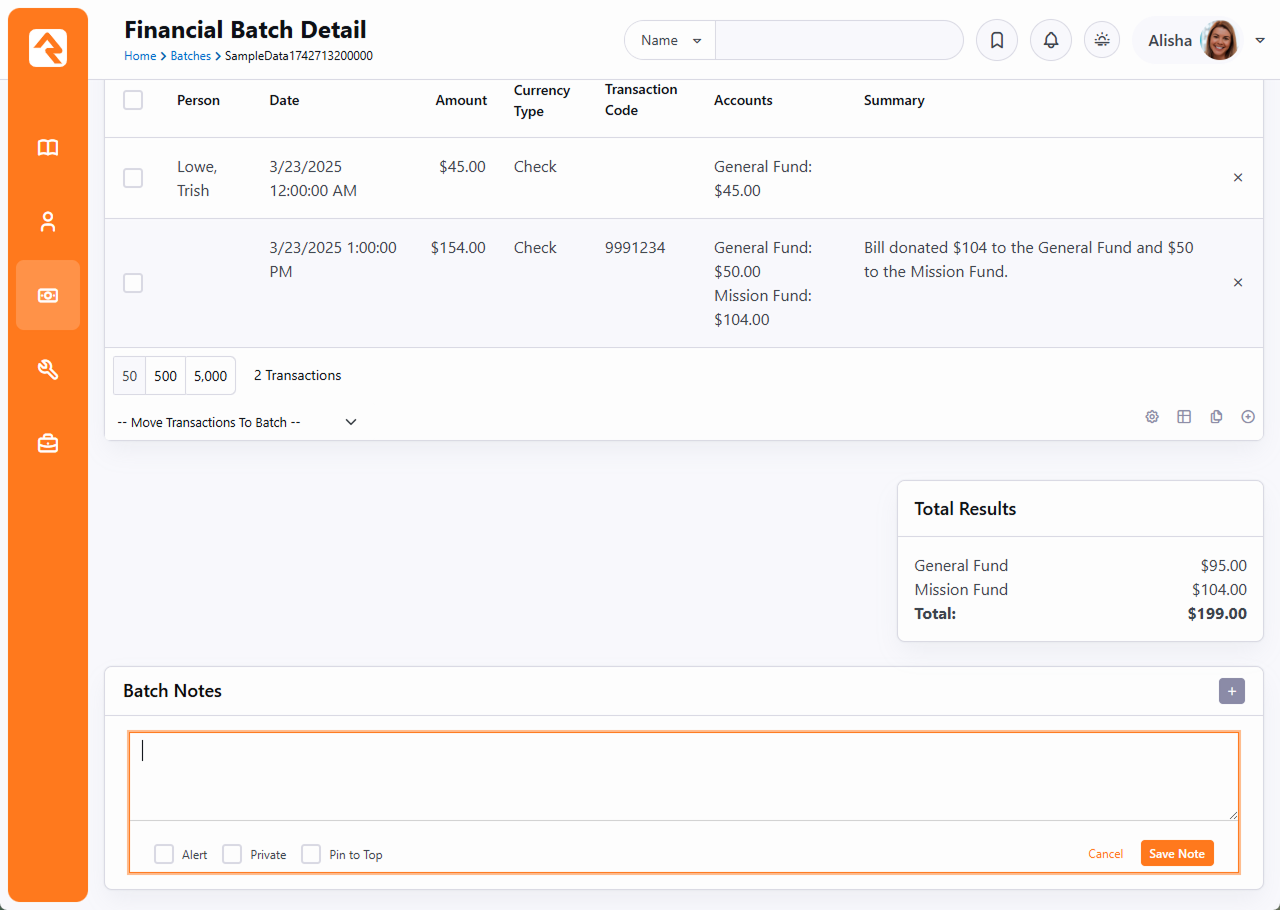Set page size to 500 rows
The image size is (1280, 910).
[x=166, y=376]
